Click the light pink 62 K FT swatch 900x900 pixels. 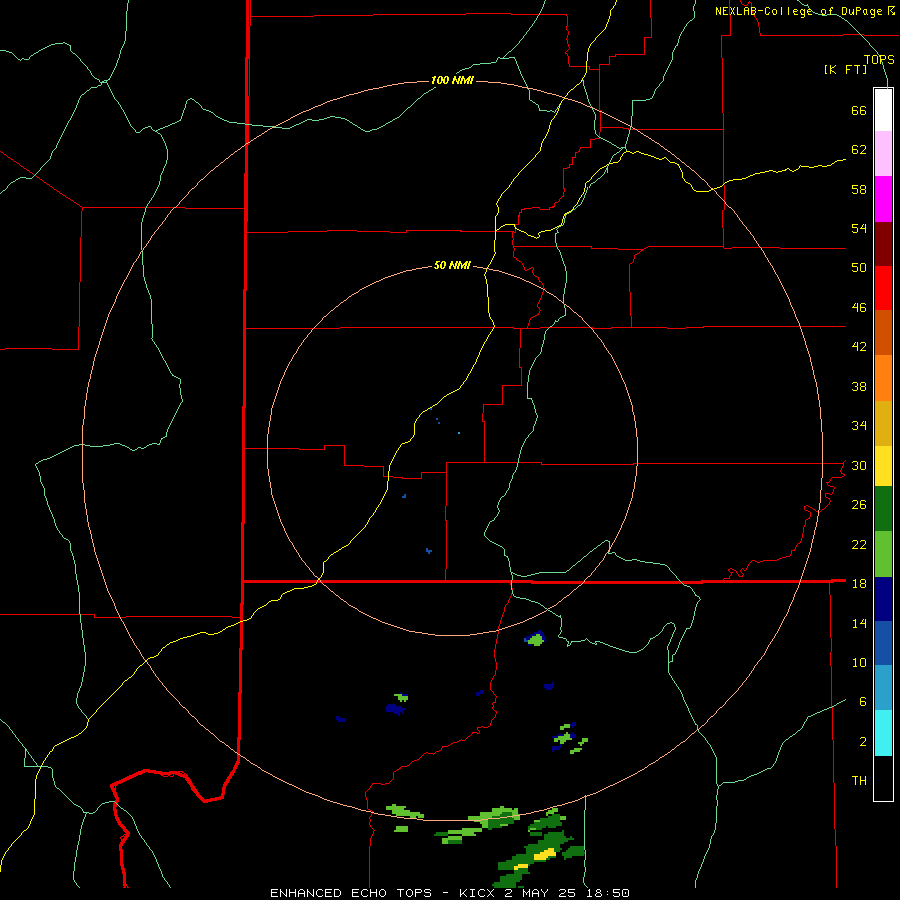883,153
